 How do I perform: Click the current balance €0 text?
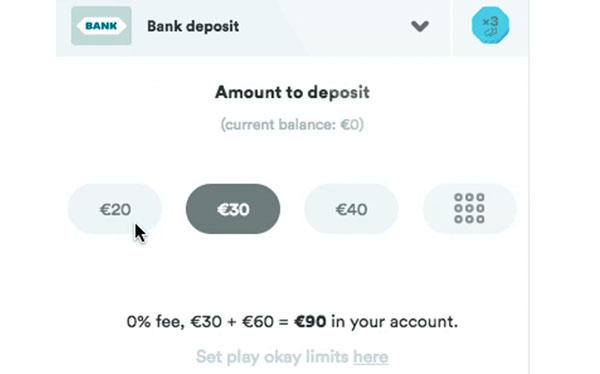tap(292, 124)
